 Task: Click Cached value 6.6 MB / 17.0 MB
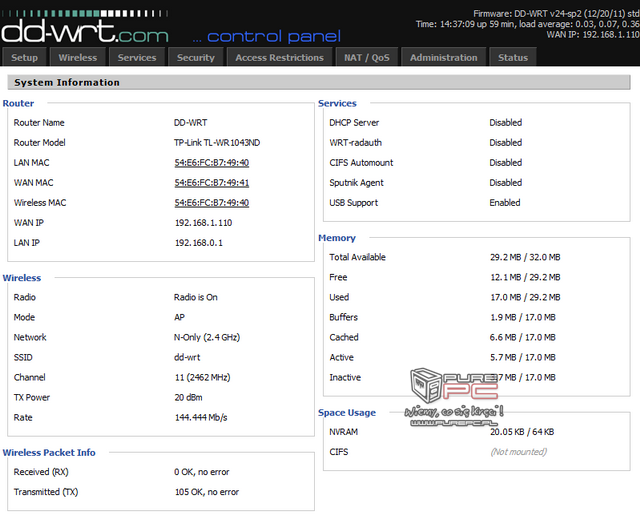[522, 337]
